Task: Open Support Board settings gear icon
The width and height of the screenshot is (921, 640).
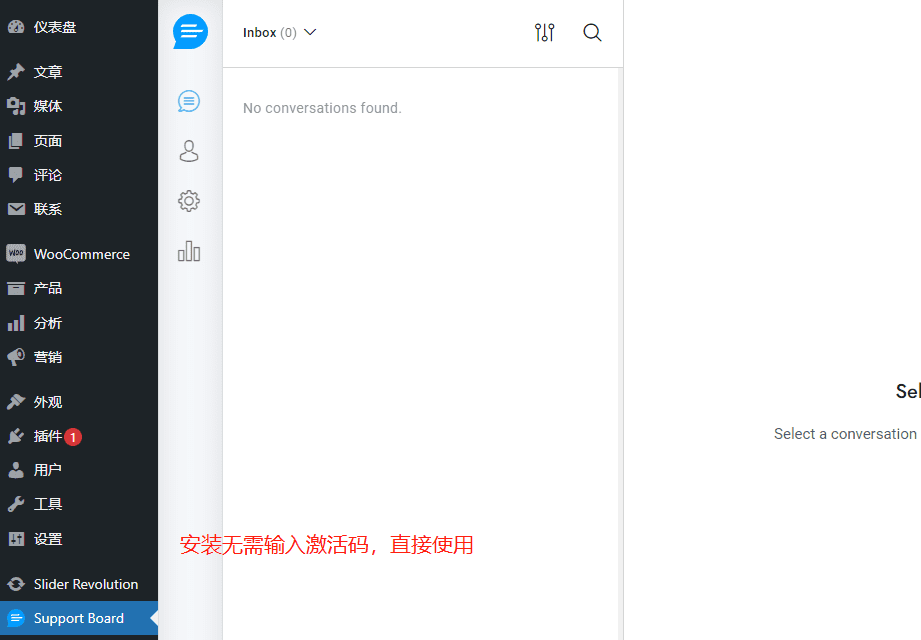Action: pyautogui.click(x=189, y=201)
